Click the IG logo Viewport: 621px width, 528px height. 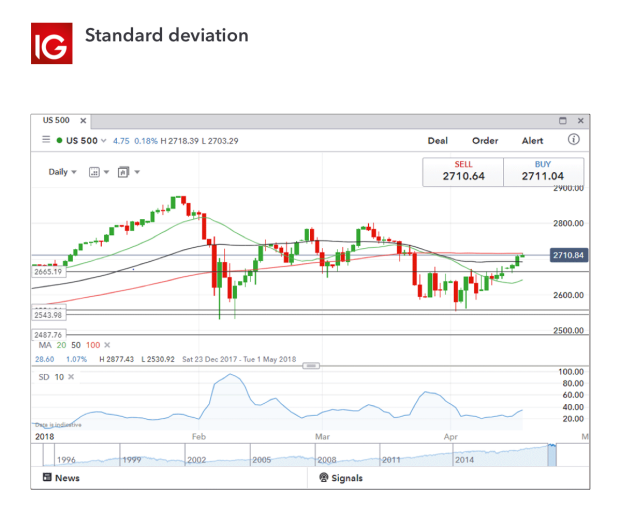click(x=51, y=43)
